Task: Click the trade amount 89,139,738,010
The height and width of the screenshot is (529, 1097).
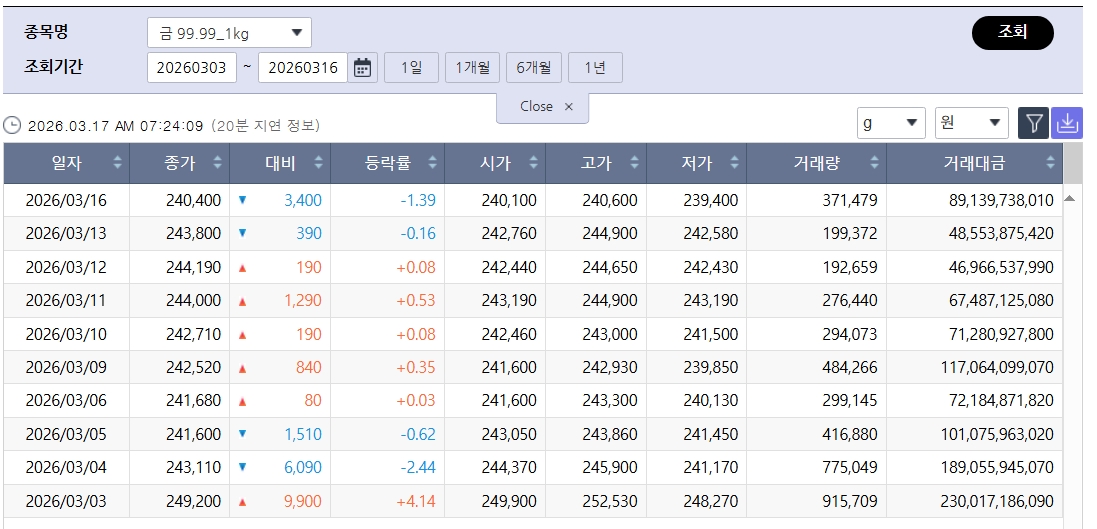Action: (x=1001, y=201)
